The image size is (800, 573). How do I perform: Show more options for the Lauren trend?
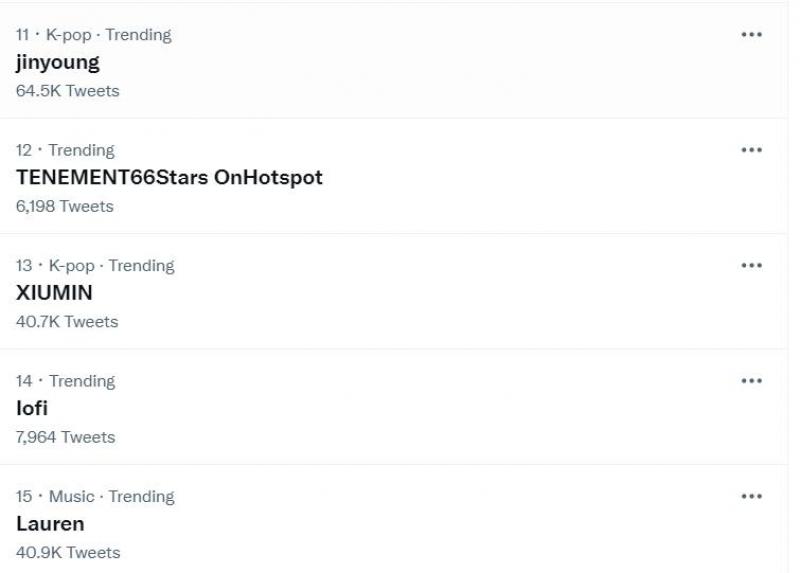click(751, 497)
